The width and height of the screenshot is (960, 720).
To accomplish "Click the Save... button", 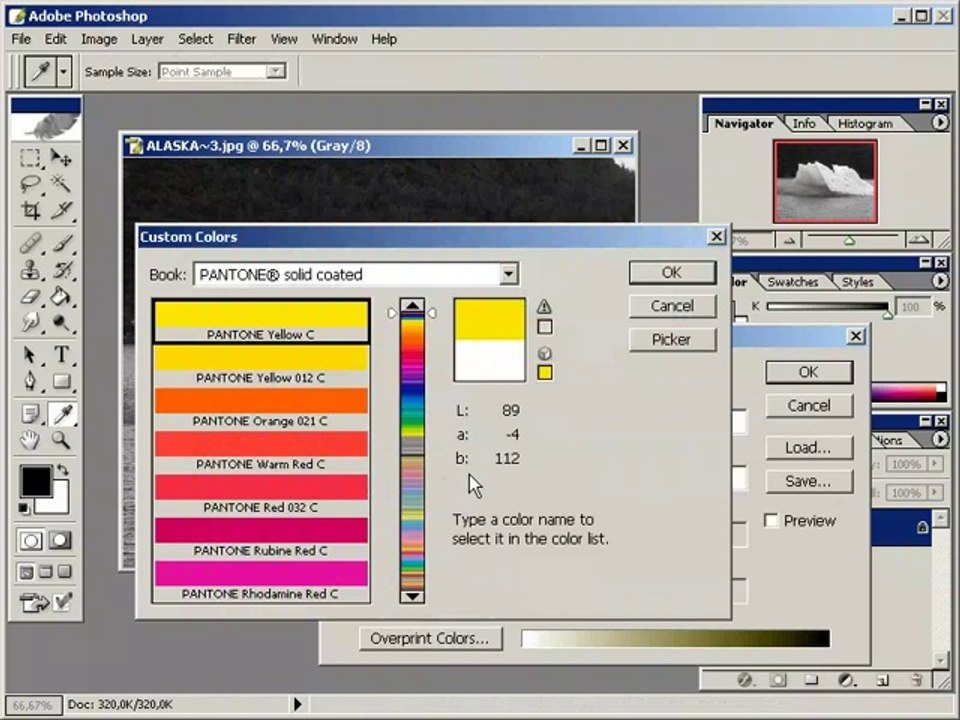I will 809,481.
